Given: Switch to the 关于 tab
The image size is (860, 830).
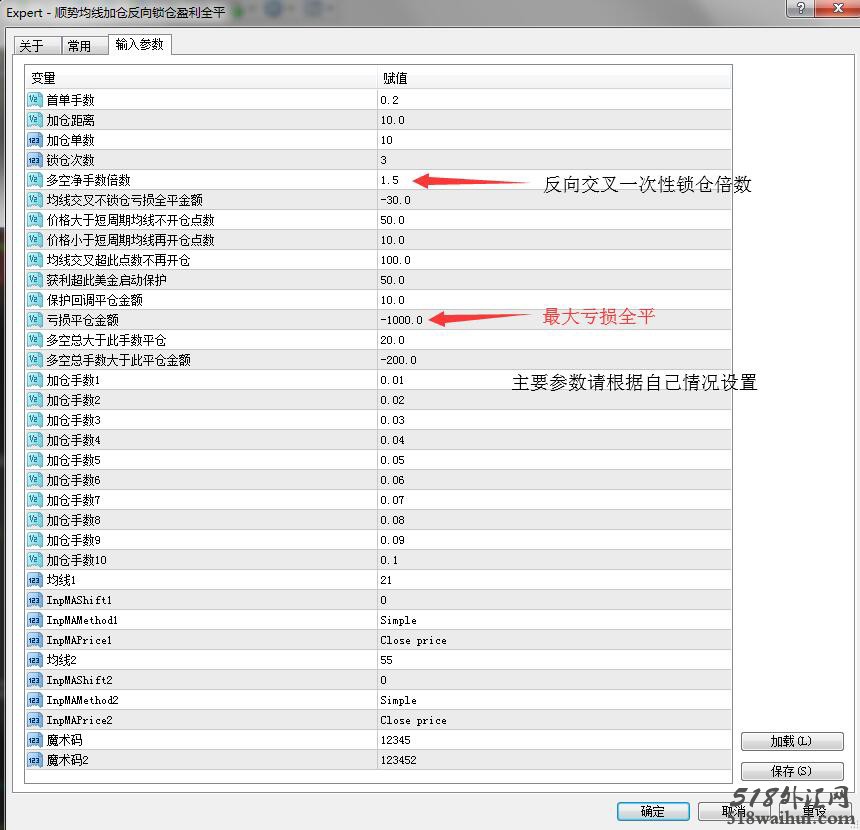Looking at the screenshot, I should (36, 46).
